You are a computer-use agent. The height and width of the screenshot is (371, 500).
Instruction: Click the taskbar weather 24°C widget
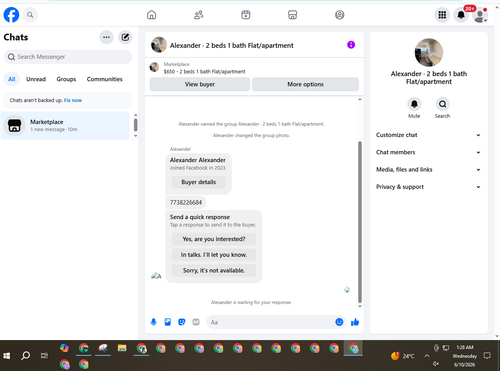coord(402,356)
